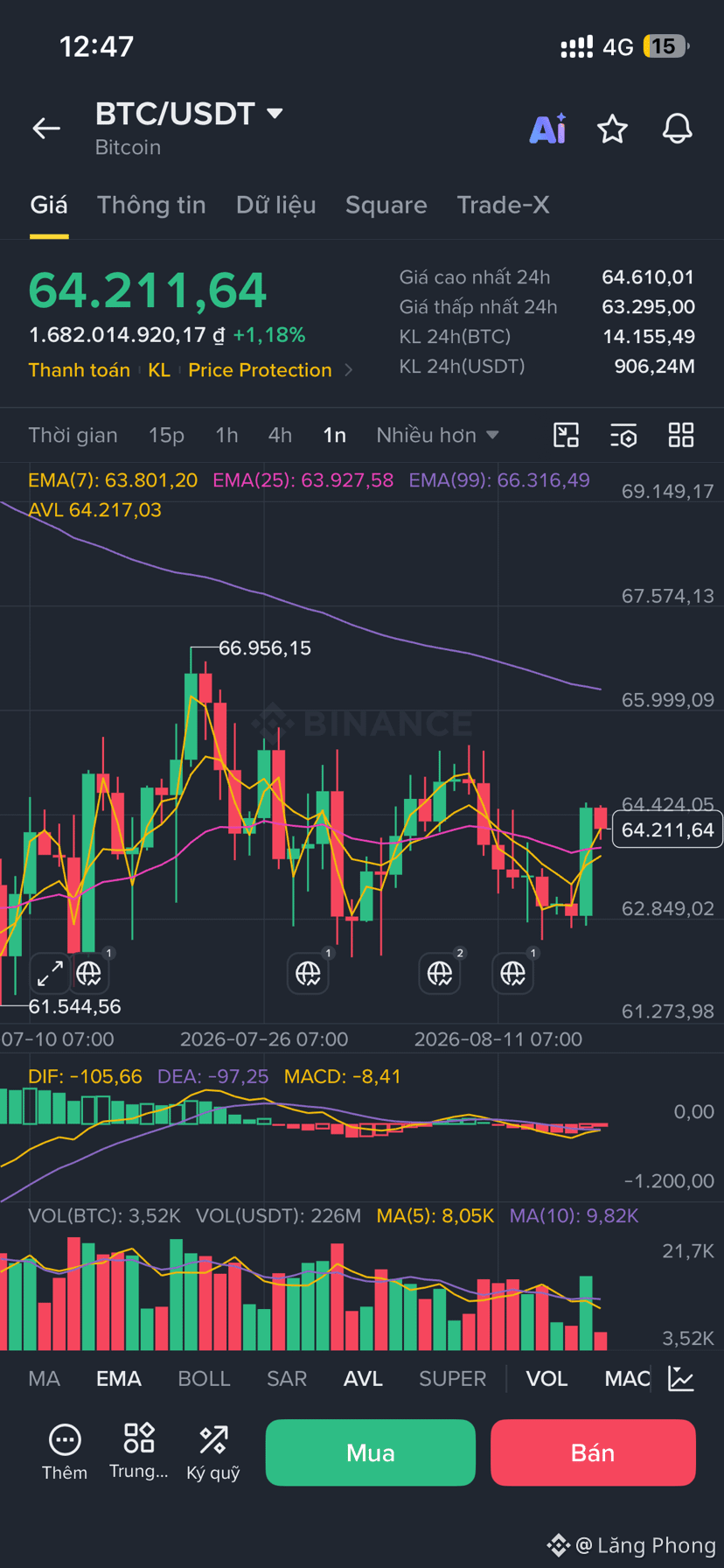Tap the KL 24h(USDT) 906,24M value
This screenshot has height=1568, width=724.
(x=655, y=366)
